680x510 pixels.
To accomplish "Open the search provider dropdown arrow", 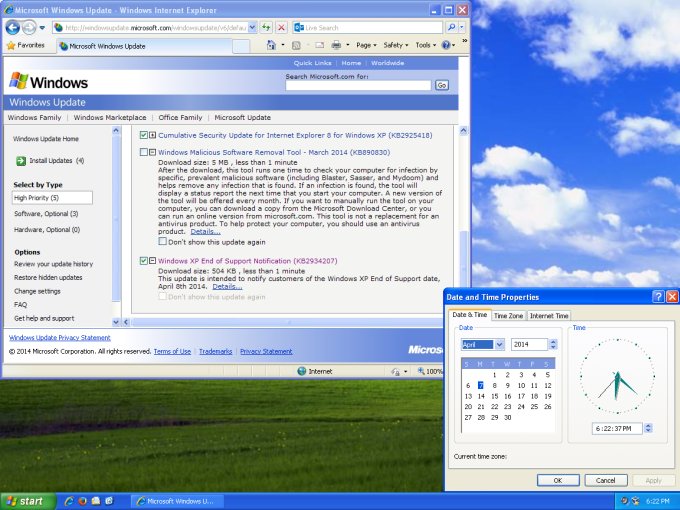I will tap(461, 27).
